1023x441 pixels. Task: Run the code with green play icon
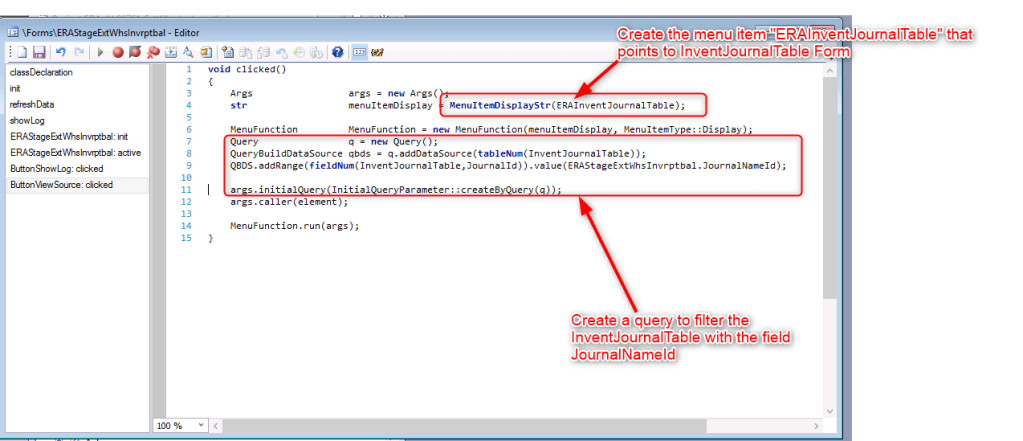tap(101, 51)
